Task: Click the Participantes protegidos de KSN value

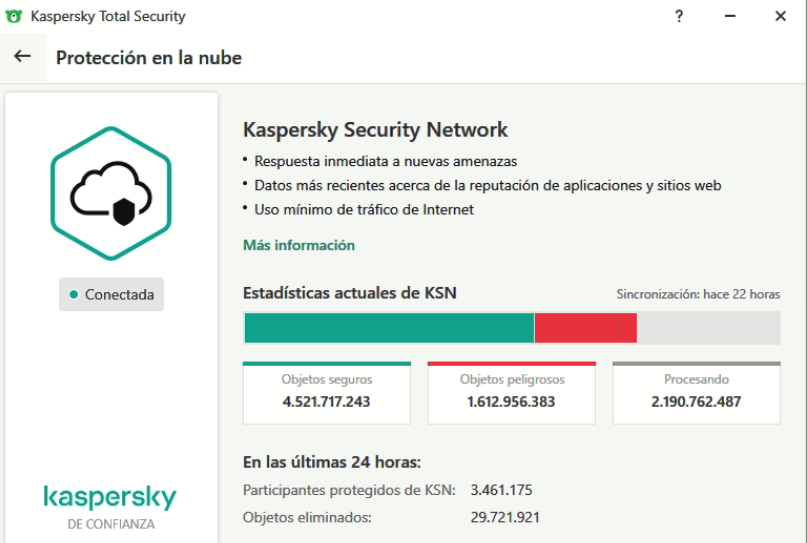Action: (x=501, y=490)
